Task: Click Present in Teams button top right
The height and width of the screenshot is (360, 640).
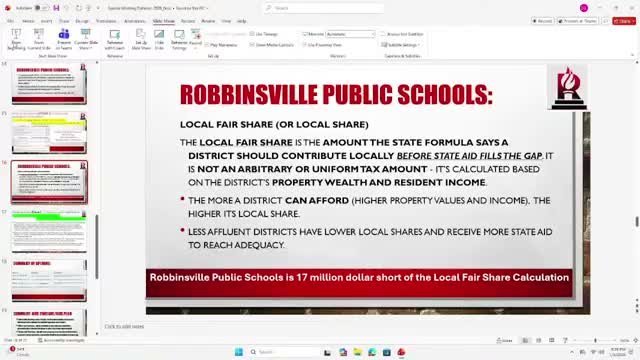Action: [x=578, y=21]
